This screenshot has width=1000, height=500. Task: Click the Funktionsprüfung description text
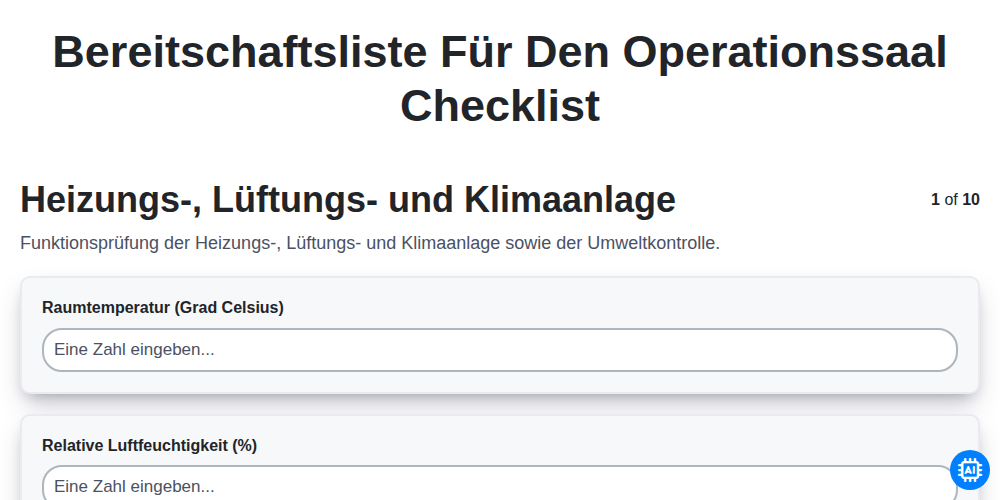tap(370, 243)
